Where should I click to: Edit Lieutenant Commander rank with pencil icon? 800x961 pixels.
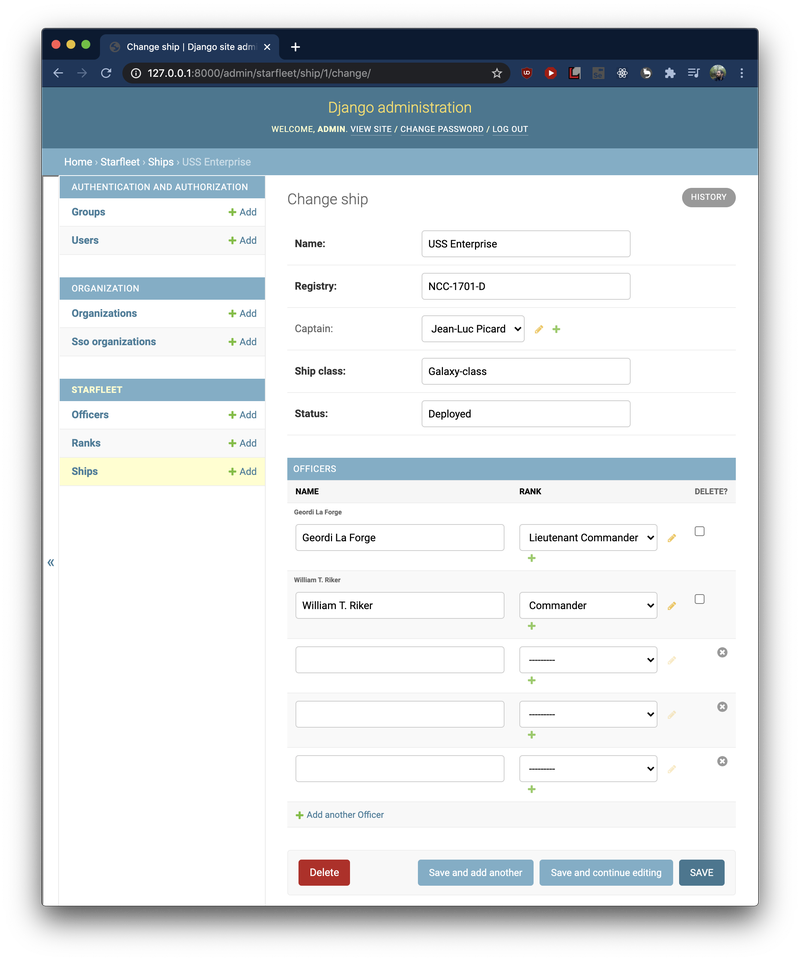(672, 537)
